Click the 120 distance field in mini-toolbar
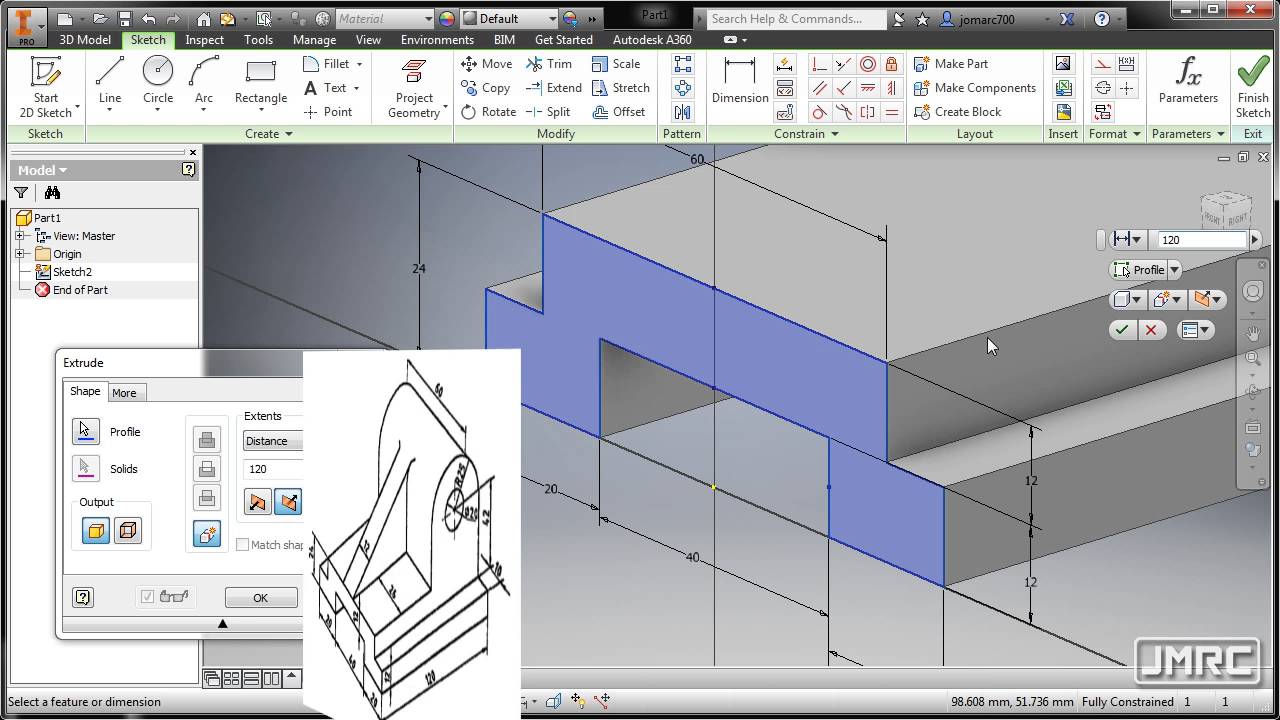 click(x=1203, y=240)
